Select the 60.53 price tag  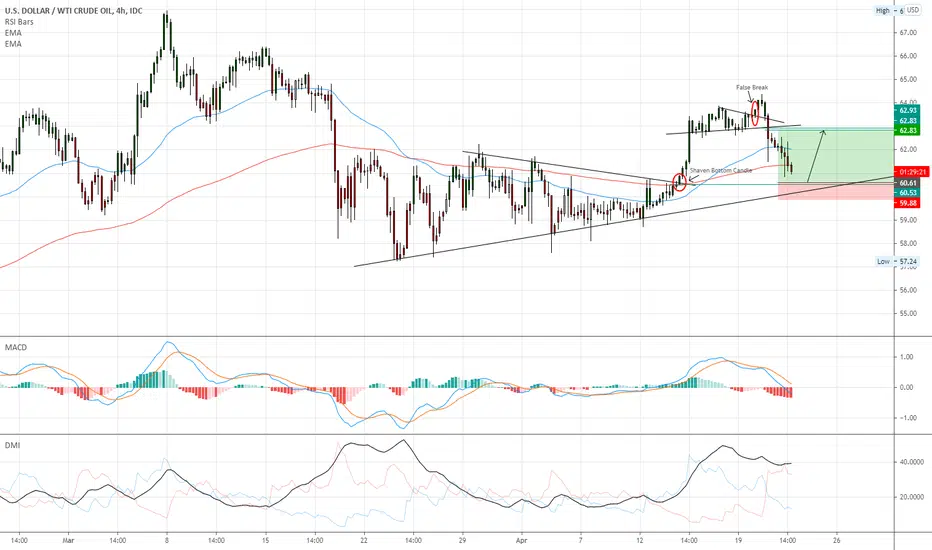coord(907,193)
